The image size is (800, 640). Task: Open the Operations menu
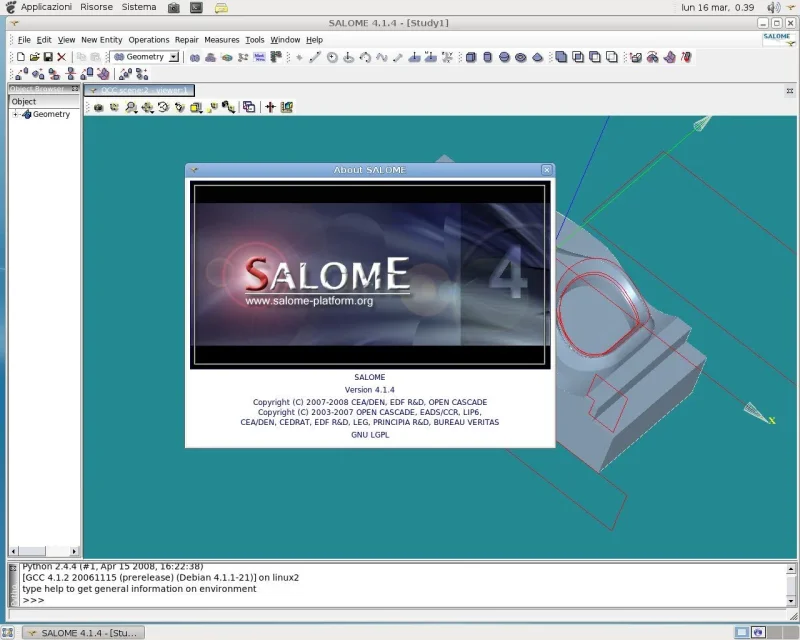(x=148, y=40)
